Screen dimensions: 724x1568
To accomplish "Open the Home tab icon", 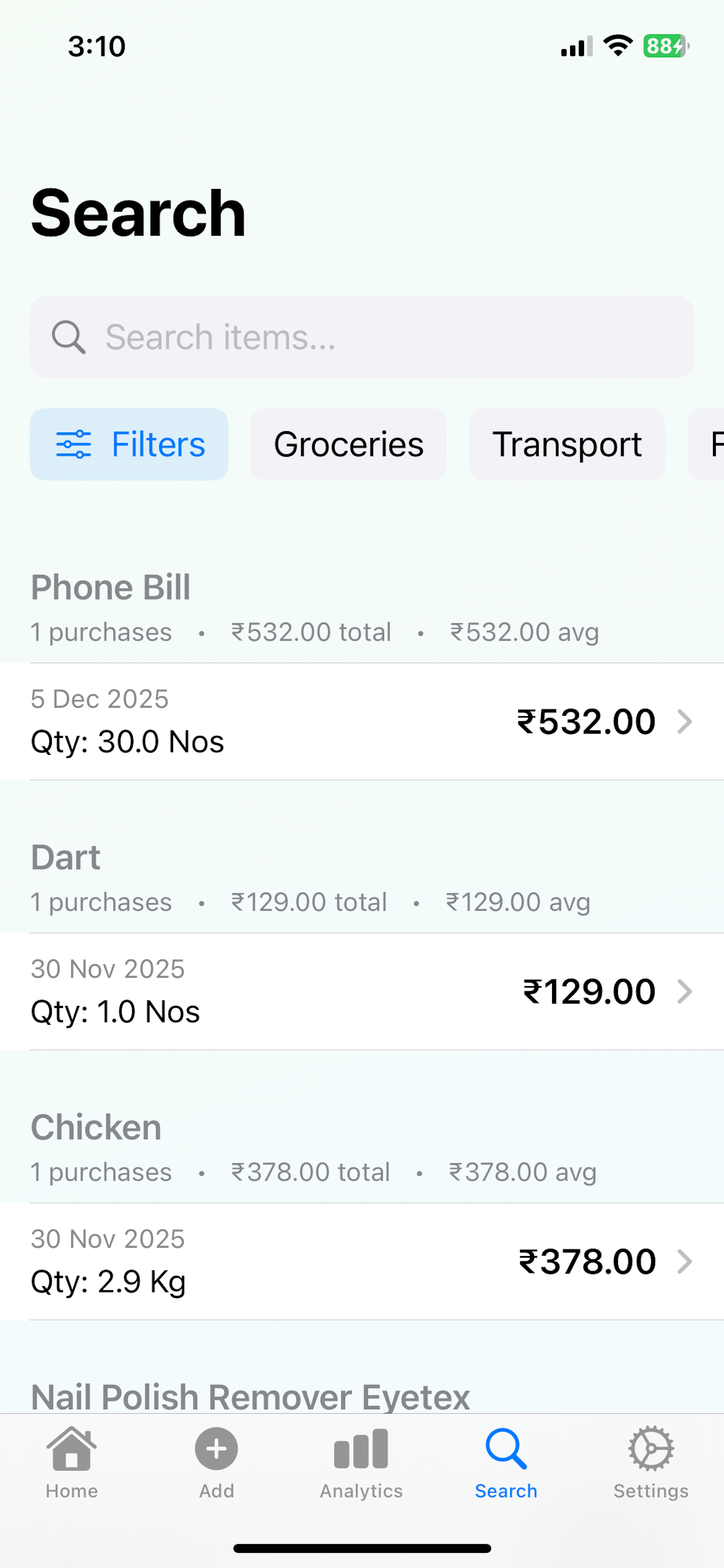I will tap(72, 1448).
